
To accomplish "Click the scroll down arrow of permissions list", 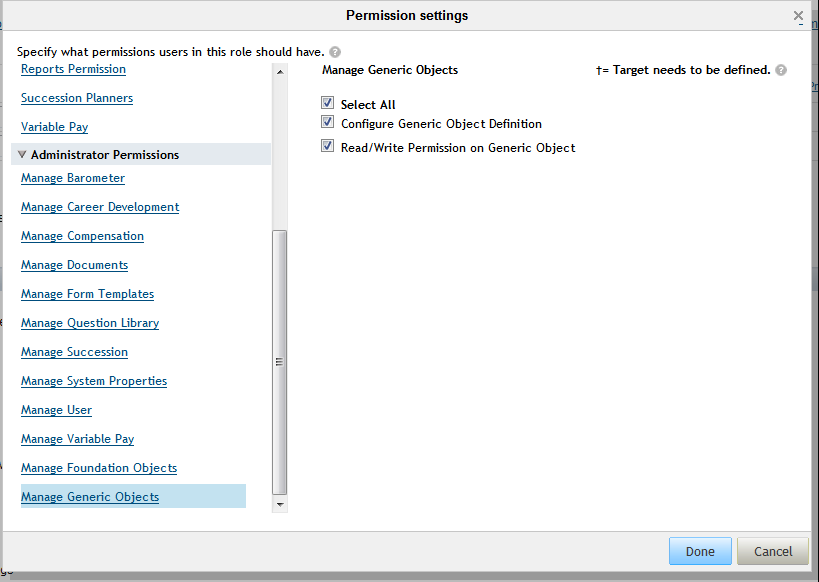I will (280, 505).
